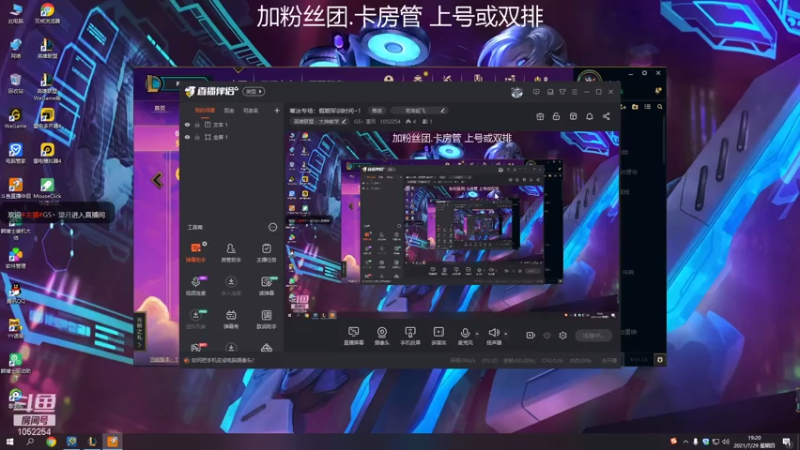Click the record icon beside the speaker control
The width and height of the screenshot is (800, 450).
531,335
